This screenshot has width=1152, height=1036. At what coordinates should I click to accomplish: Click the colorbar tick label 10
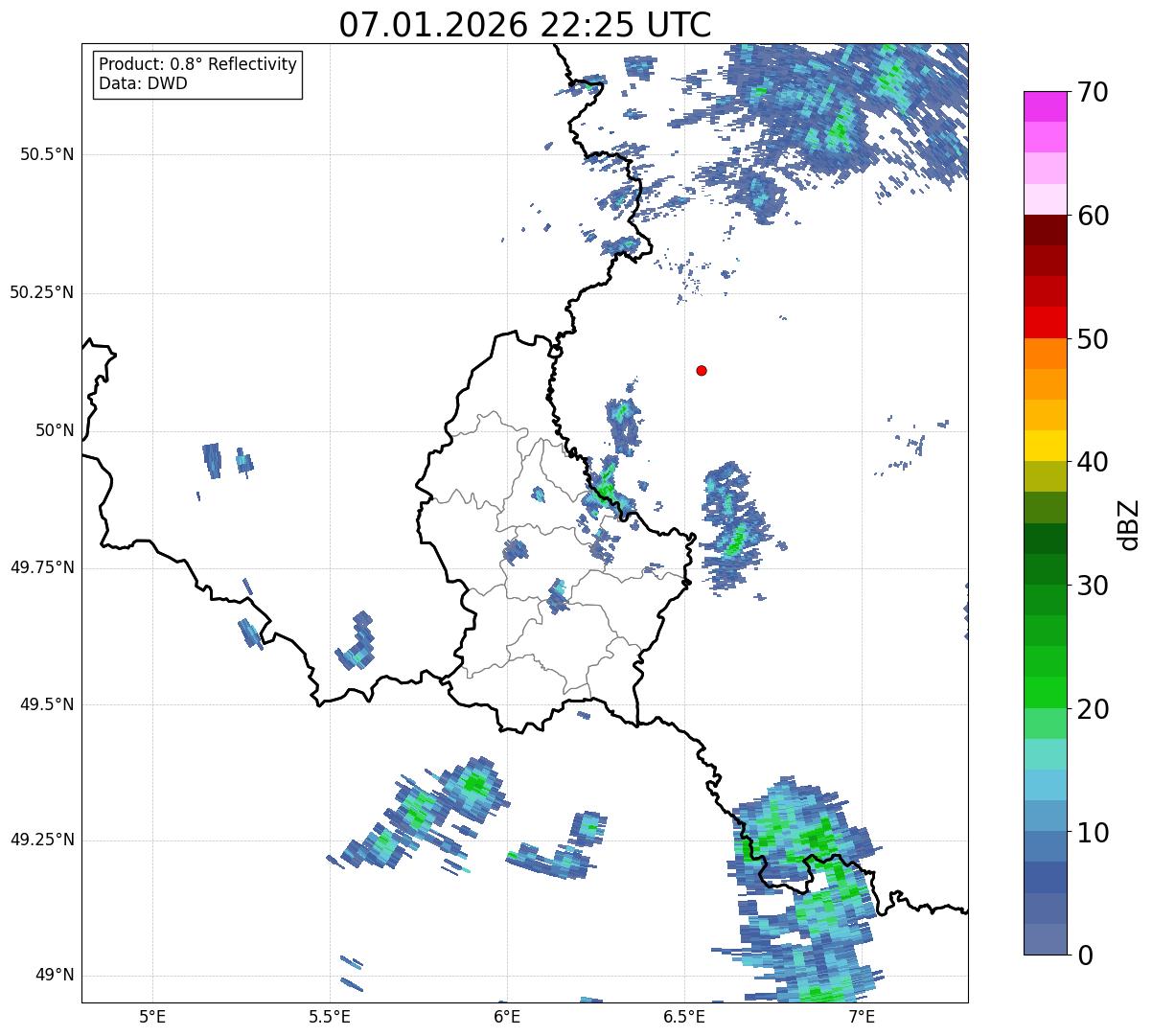[1093, 832]
